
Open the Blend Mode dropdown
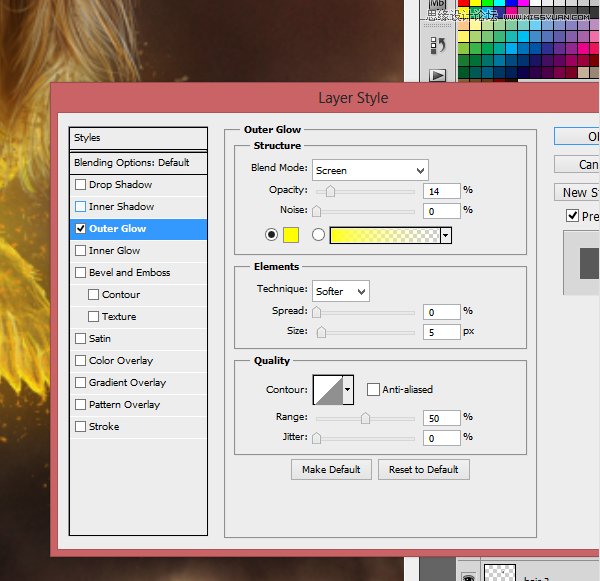370,170
